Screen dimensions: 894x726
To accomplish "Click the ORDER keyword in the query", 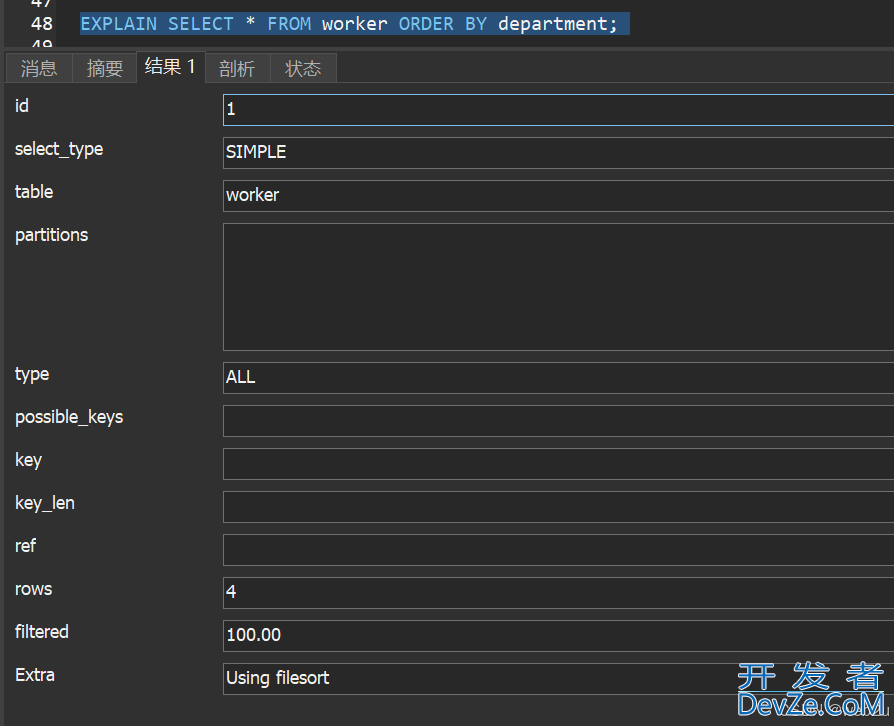I will point(426,24).
